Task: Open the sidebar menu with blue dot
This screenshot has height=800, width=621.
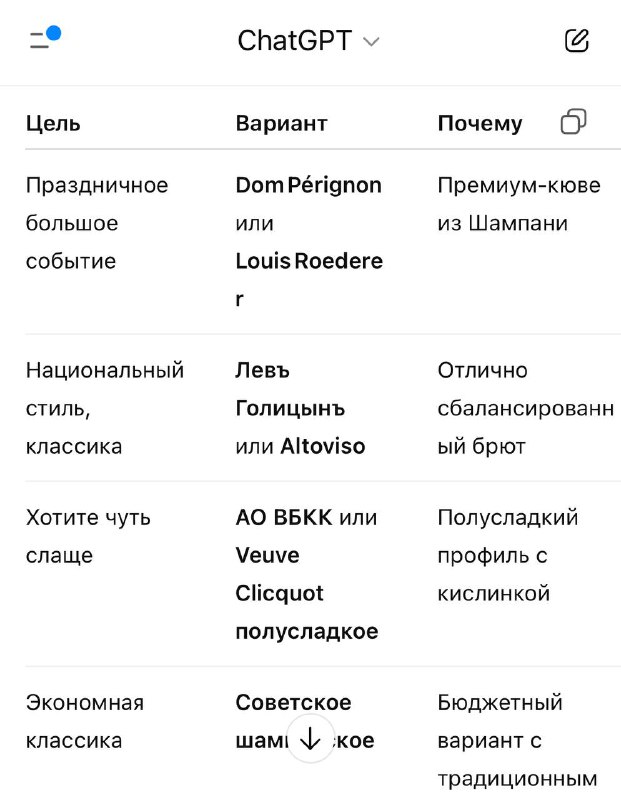Action: (45, 38)
